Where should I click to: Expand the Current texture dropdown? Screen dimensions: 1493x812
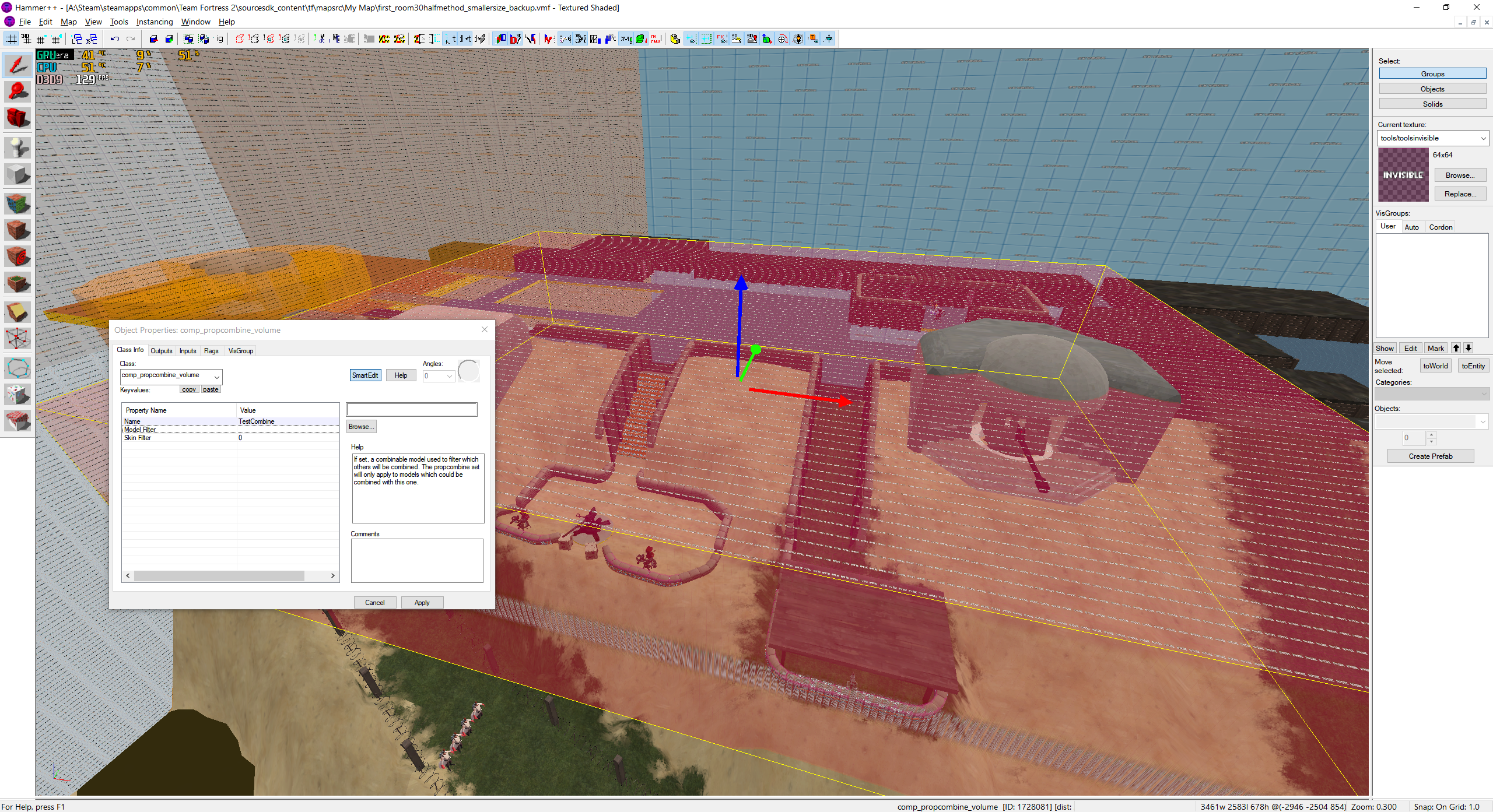1483,138
